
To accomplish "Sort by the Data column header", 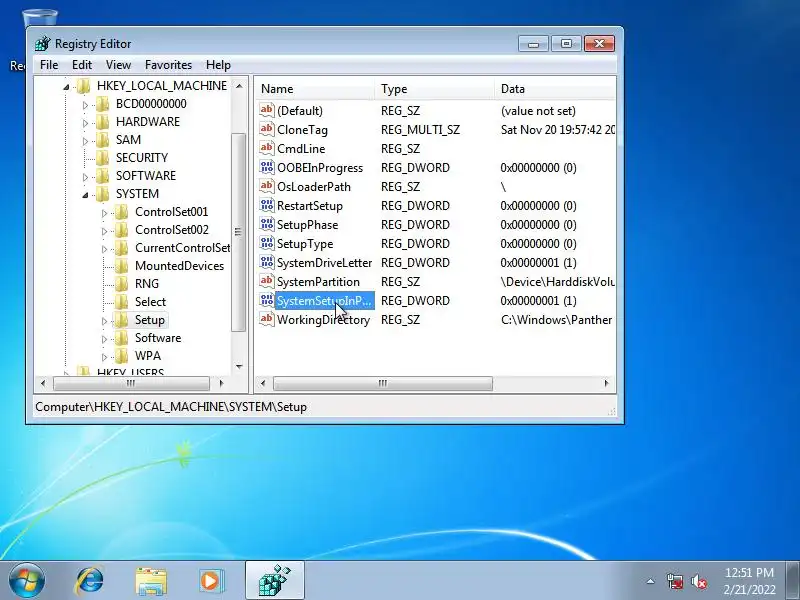I will (x=555, y=89).
